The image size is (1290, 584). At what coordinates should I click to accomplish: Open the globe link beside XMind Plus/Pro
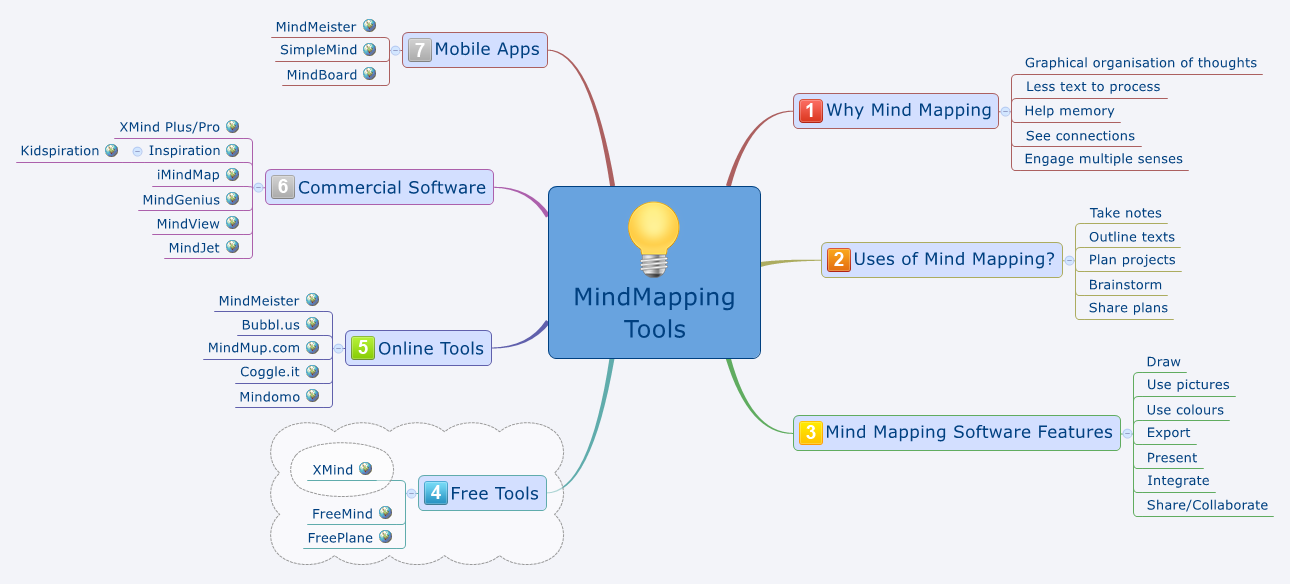(232, 127)
